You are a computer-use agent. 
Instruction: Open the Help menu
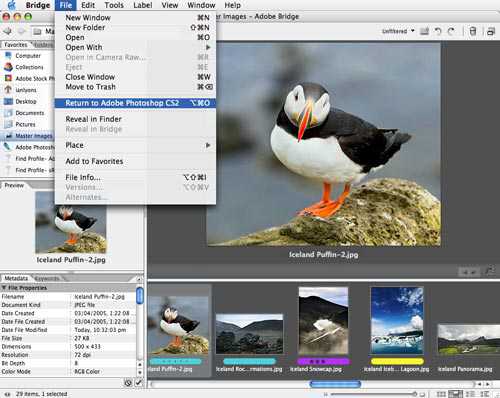click(x=232, y=5)
